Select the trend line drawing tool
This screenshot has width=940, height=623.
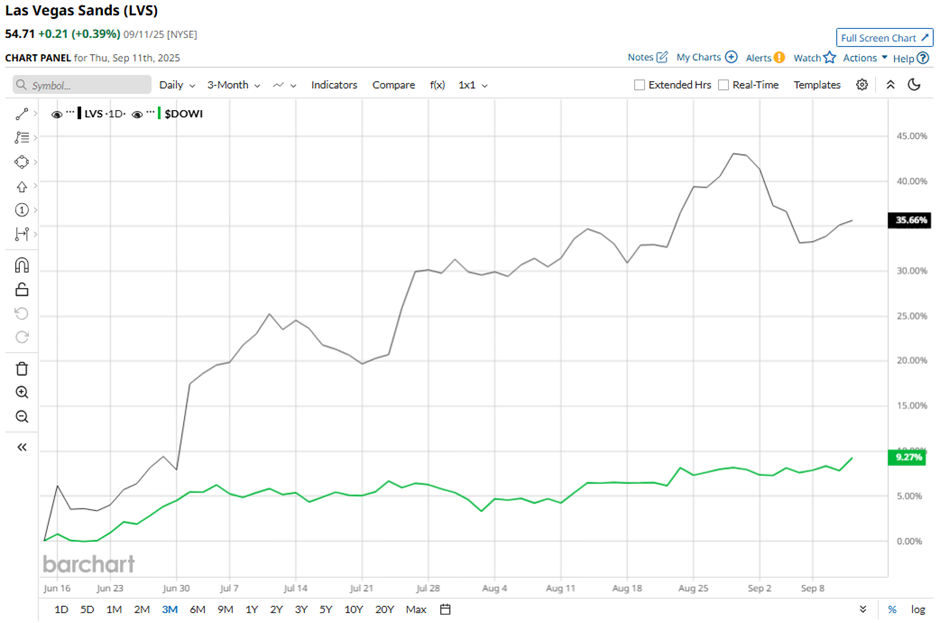point(22,114)
